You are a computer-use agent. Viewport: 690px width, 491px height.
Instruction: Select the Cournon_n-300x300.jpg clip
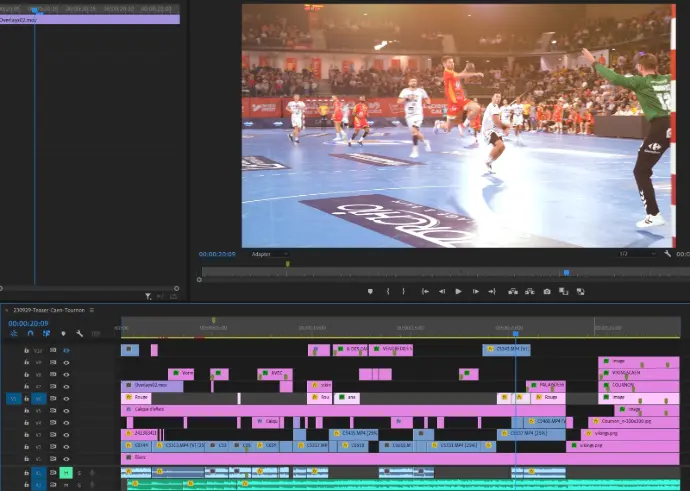[x=633, y=422]
